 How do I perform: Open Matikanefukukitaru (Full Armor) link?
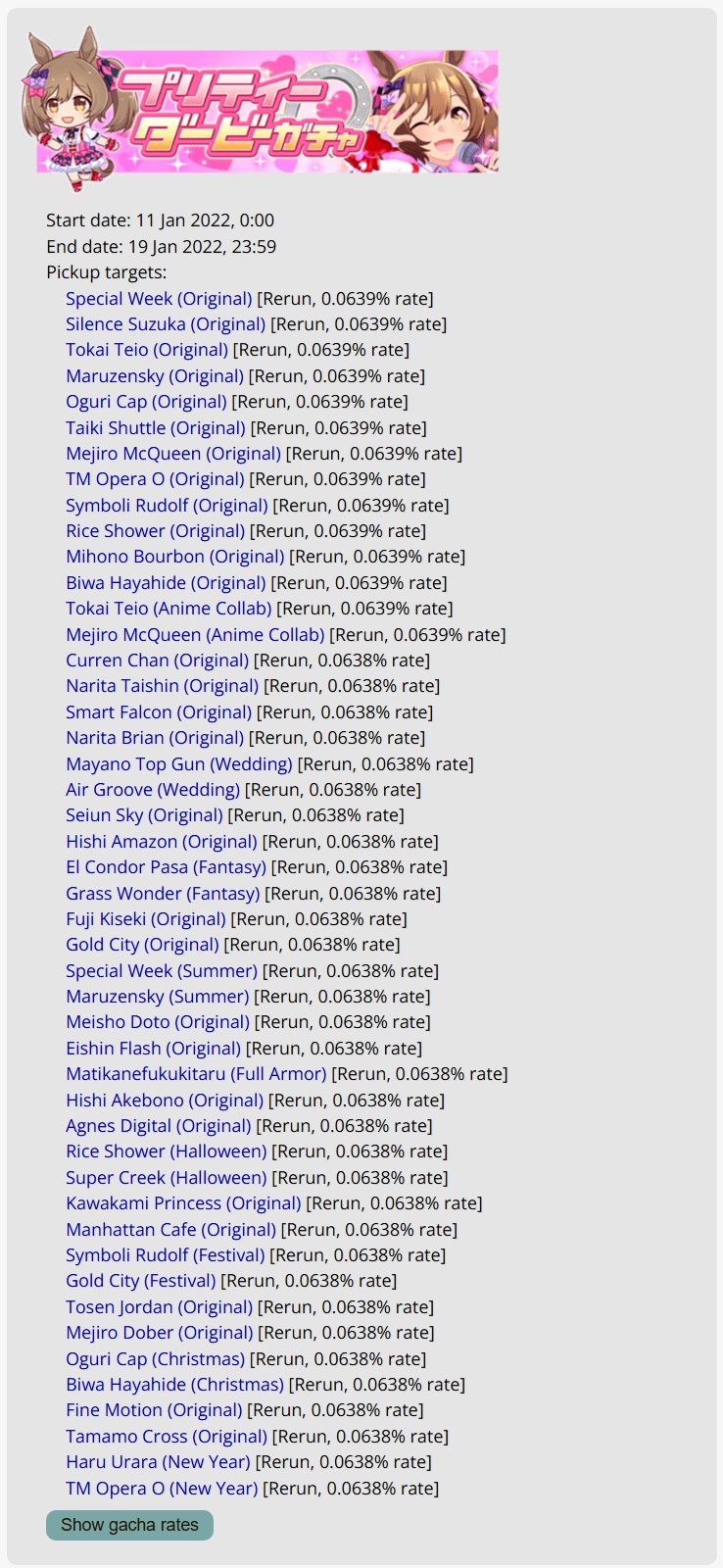(196, 1074)
